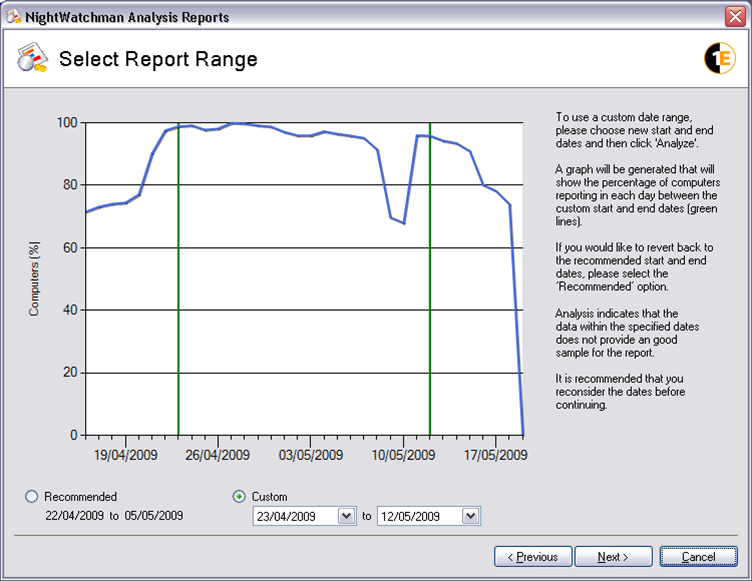Click the orange 1E logo
The height and width of the screenshot is (581, 752).
(x=720, y=59)
